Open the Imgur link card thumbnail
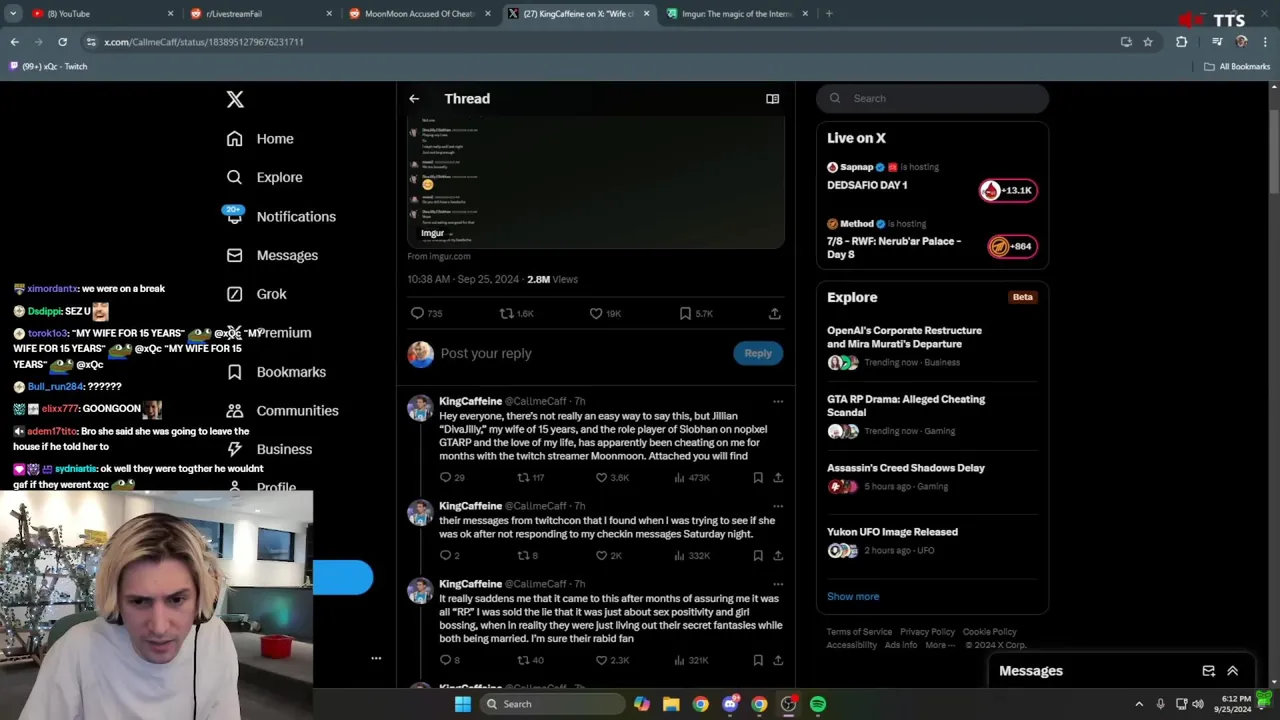This screenshot has width=1280, height=720. click(596, 182)
